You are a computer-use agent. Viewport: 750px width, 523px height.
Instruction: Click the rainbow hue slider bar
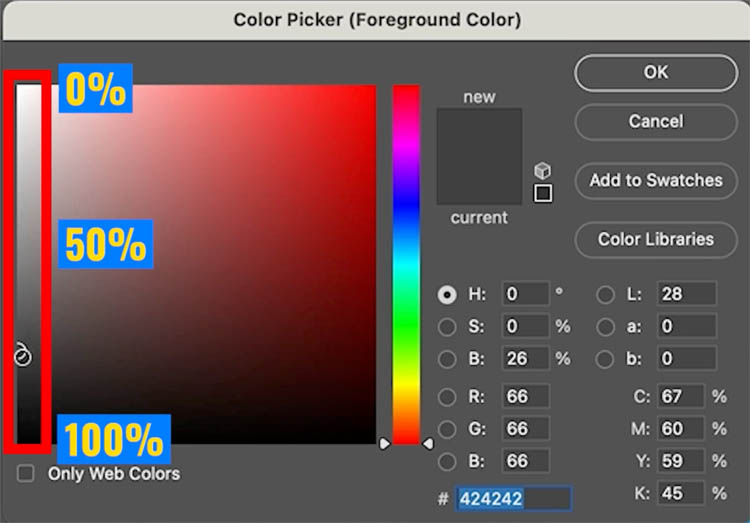[x=406, y=265]
